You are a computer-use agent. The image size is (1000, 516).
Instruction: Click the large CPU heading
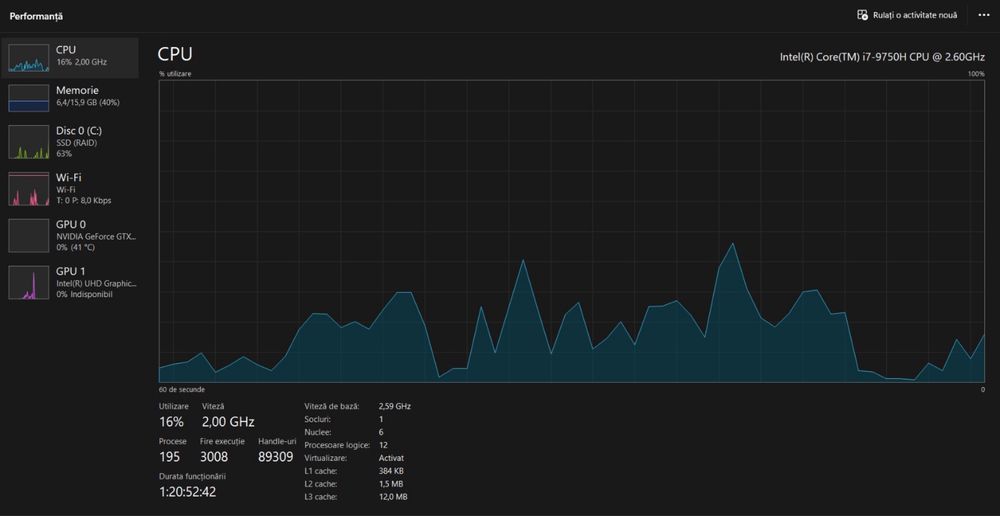pos(175,54)
